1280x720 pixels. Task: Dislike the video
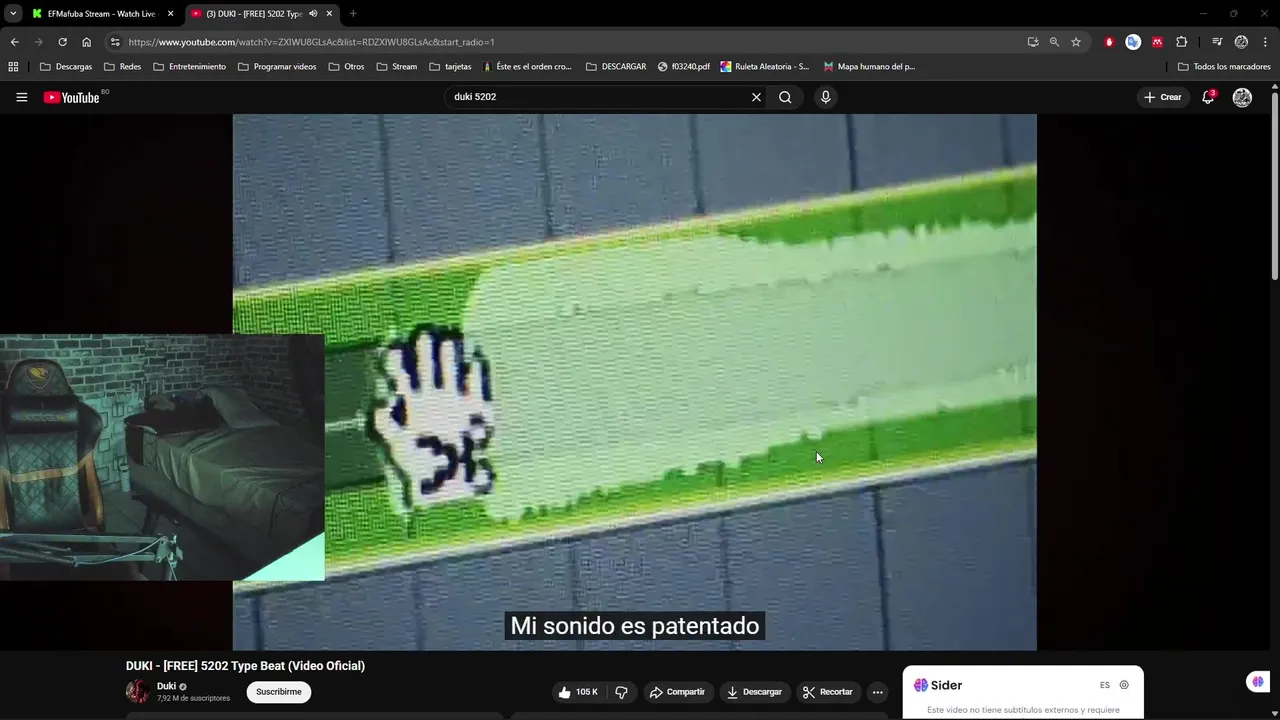621,692
